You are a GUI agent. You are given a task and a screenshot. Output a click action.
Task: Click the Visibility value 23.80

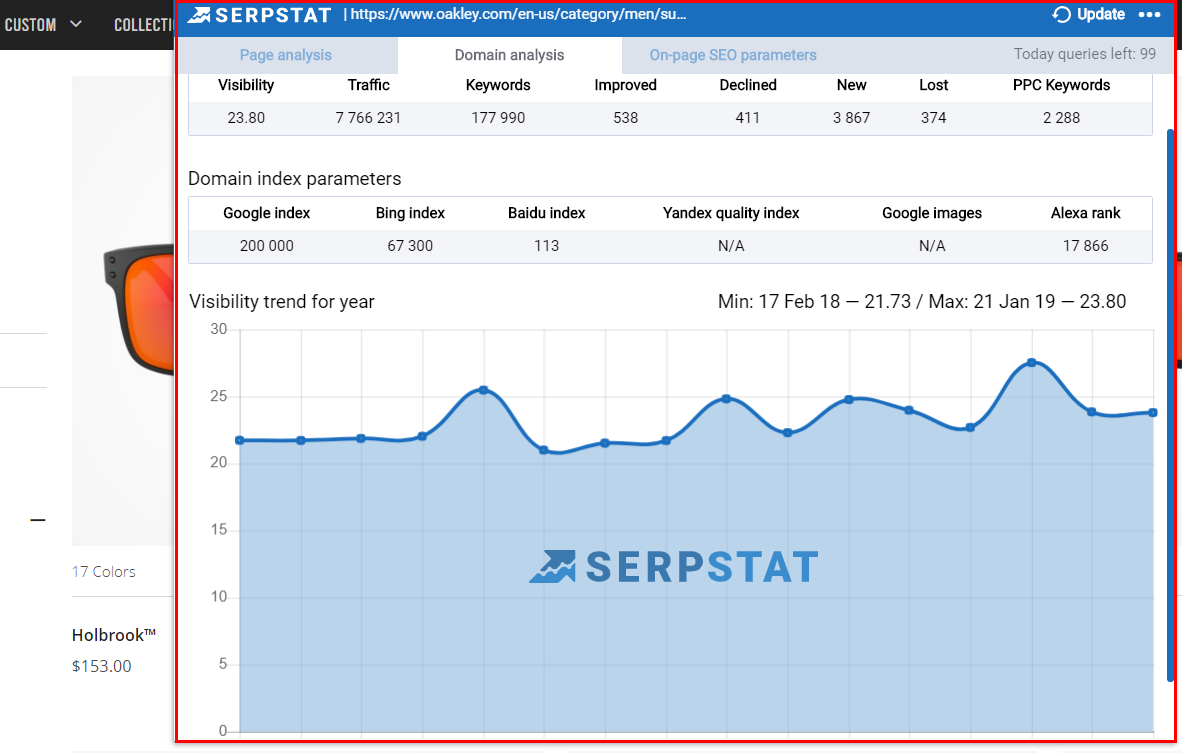[246, 117]
